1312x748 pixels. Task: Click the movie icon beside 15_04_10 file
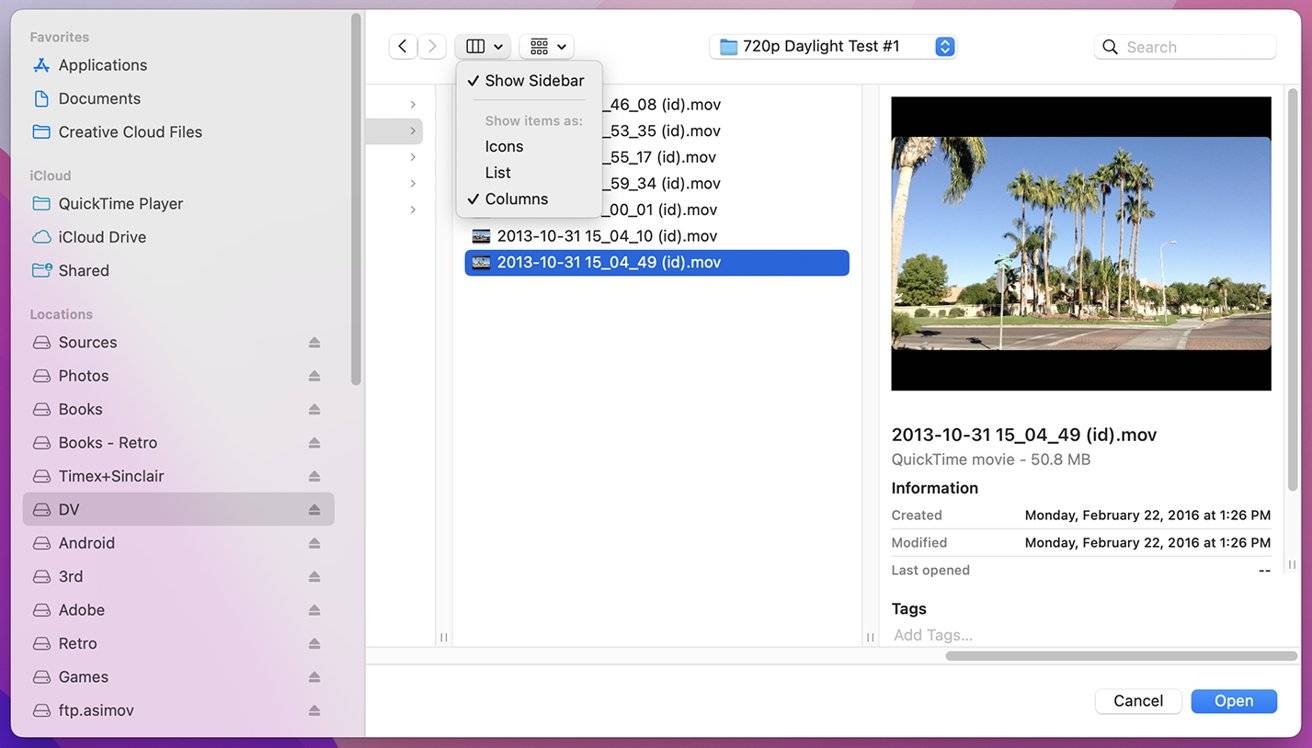[x=481, y=236]
